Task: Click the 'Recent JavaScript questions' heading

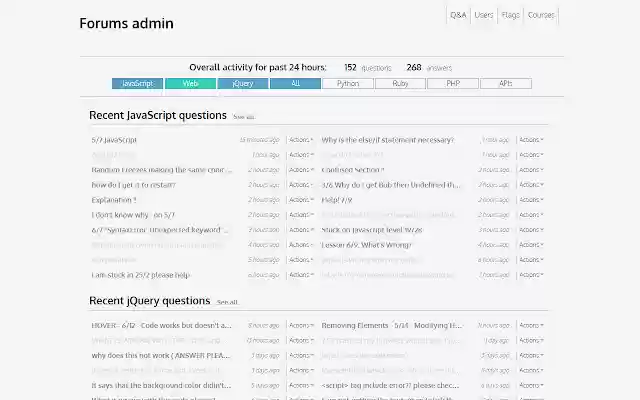Action: (158, 116)
